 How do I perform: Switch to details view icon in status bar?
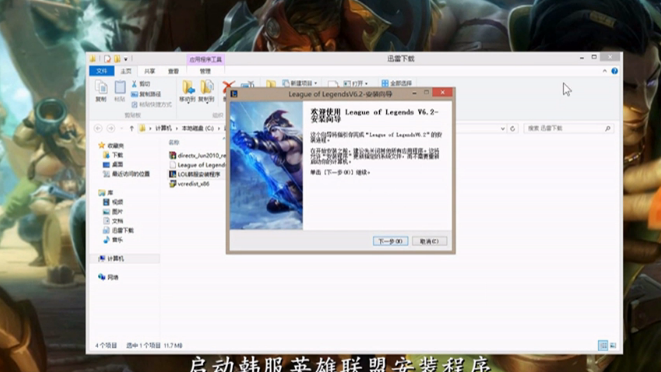click(603, 345)
